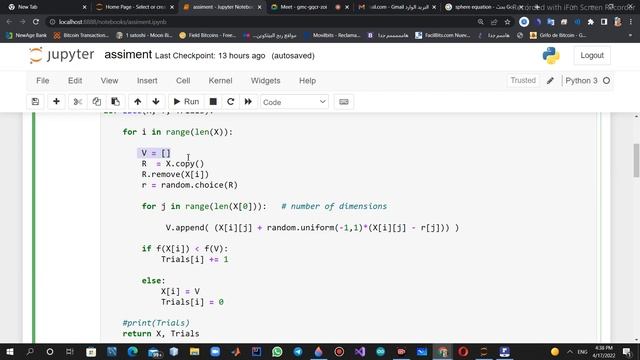Image resolution: width=640 pixels, height=360 pixels.
Task: Open the Cell menu
Action: [x=183, y=81]
